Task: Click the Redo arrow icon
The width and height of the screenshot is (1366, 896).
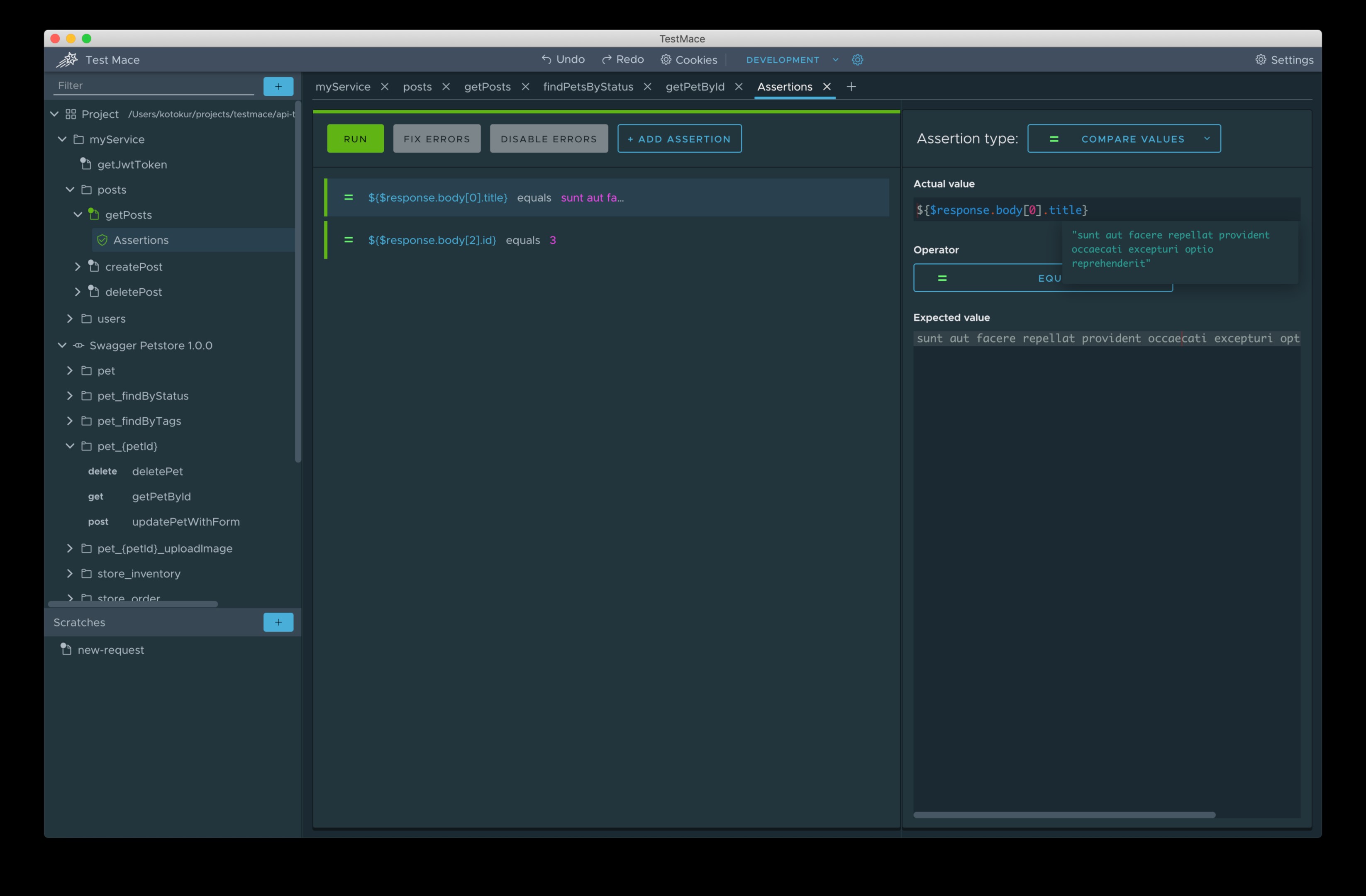Action: [606, 59]
